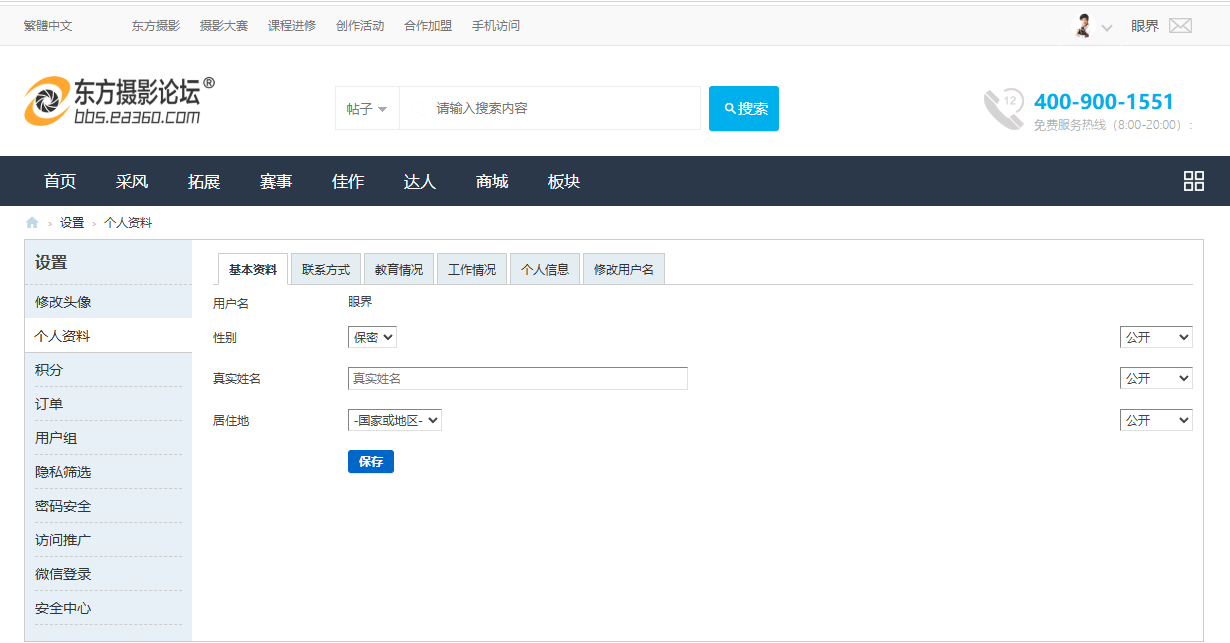This screenshot has width=1230, height=643.
Task: Switch to the 联系方式 tab
Action: tap(326, 269)
